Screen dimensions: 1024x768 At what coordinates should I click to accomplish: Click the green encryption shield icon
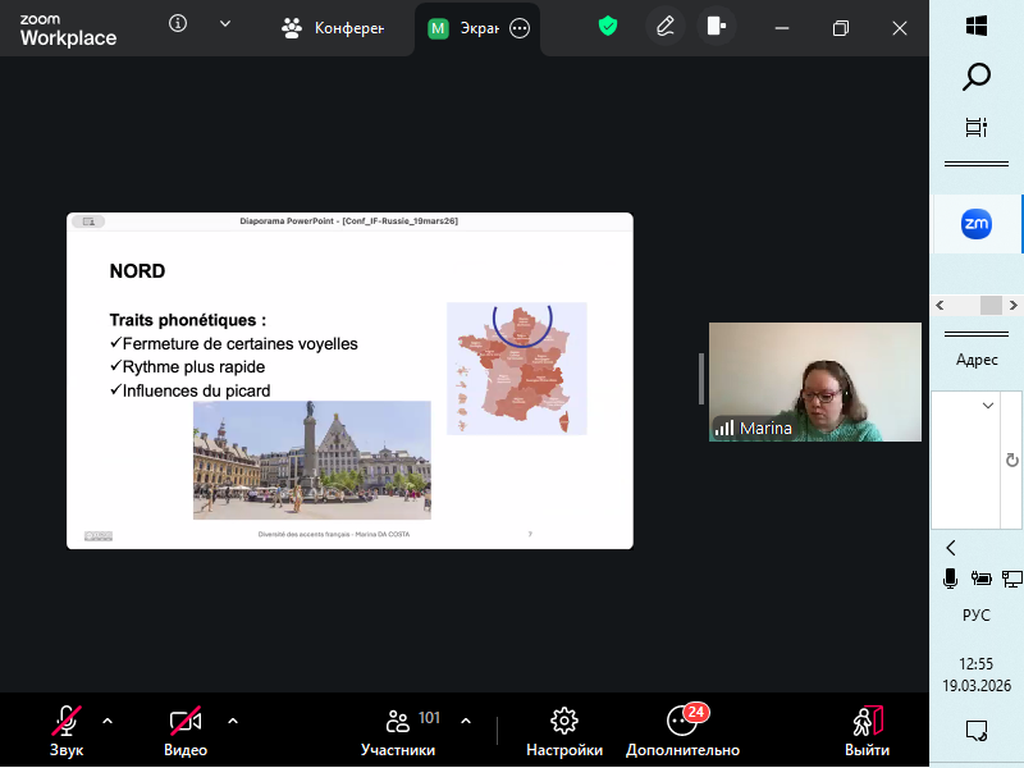[608, 26]
